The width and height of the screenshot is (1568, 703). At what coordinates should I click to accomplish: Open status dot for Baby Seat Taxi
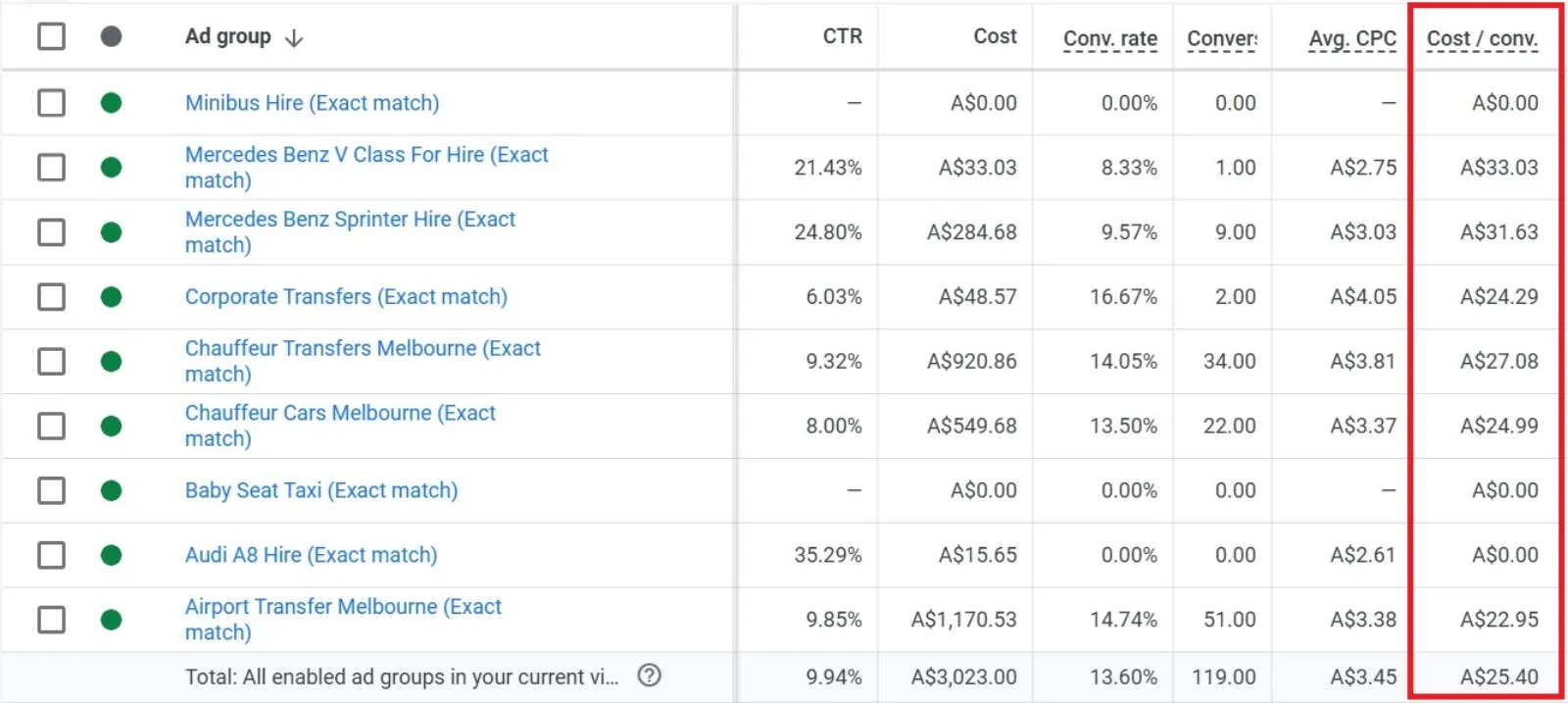click(111, 490)
